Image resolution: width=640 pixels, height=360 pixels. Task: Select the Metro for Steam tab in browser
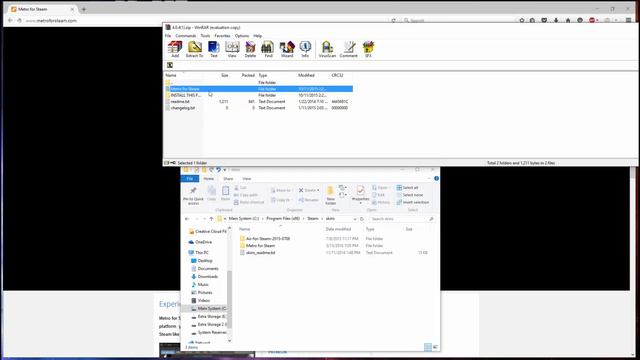coord(42,9)
